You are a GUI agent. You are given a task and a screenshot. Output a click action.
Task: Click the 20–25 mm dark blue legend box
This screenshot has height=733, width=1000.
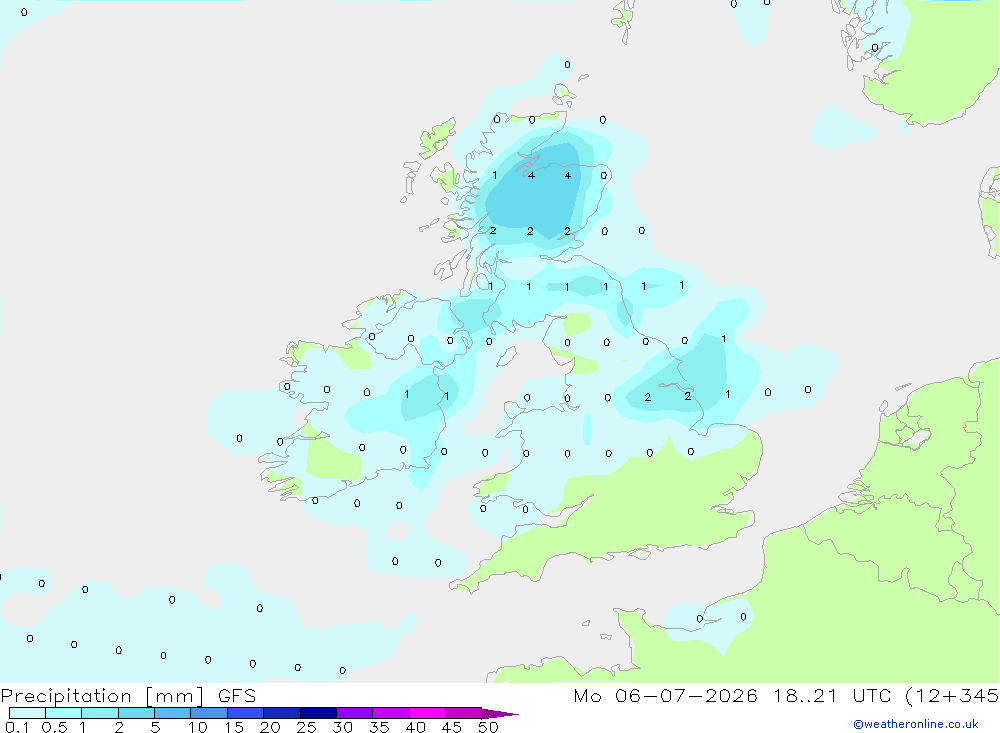pos(282,713)
